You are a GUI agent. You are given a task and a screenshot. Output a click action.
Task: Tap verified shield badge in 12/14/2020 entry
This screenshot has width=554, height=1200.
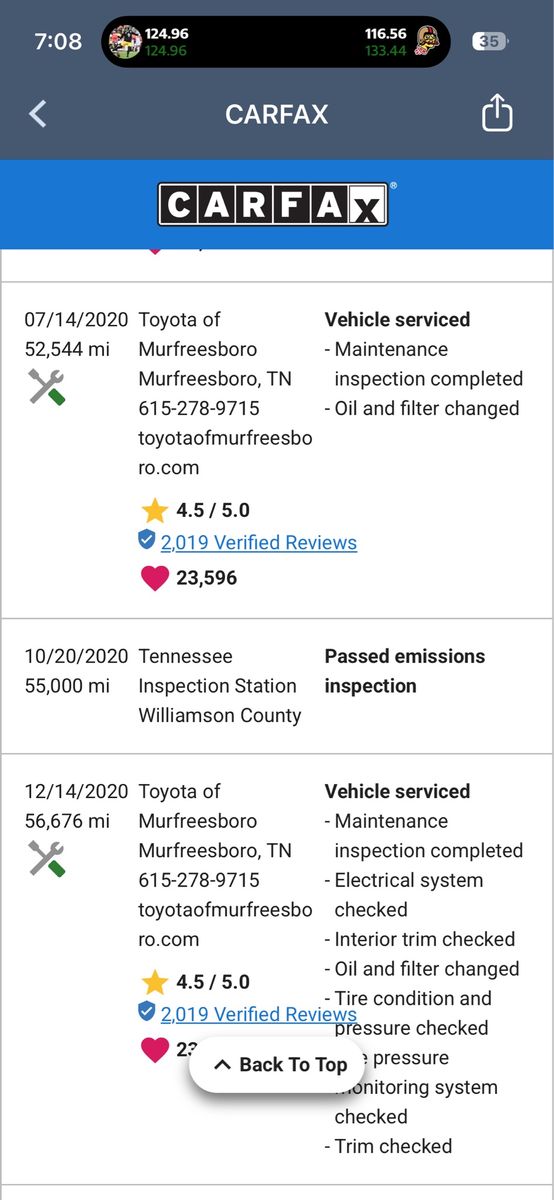(147, 1012)
